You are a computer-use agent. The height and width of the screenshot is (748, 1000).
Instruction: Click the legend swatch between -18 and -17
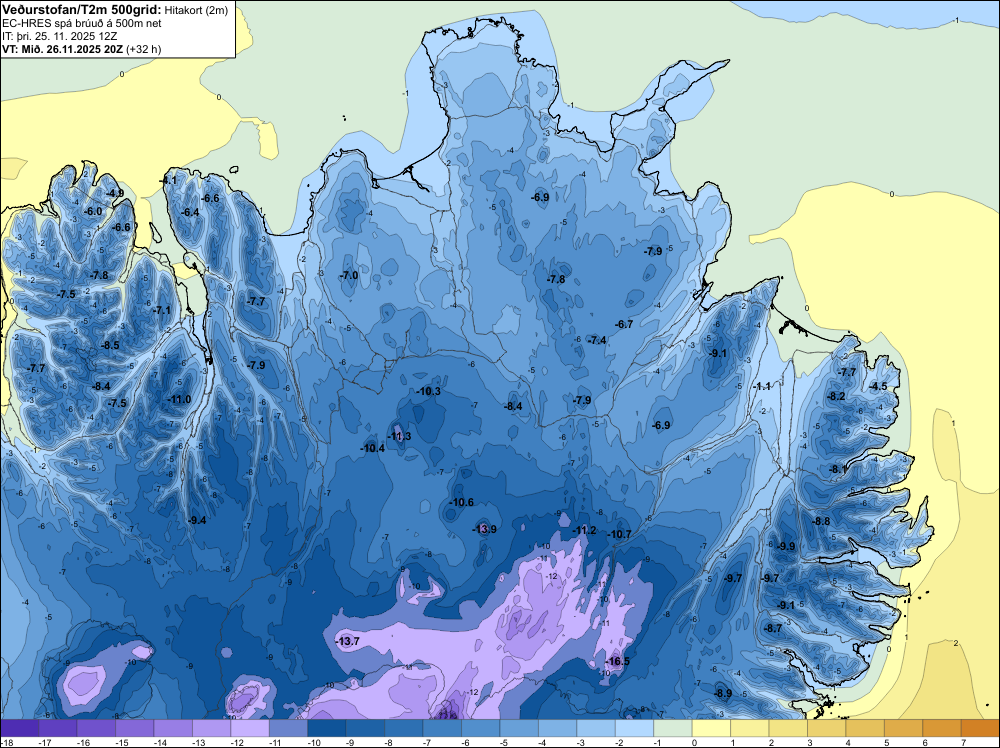(x=19, y=728)
